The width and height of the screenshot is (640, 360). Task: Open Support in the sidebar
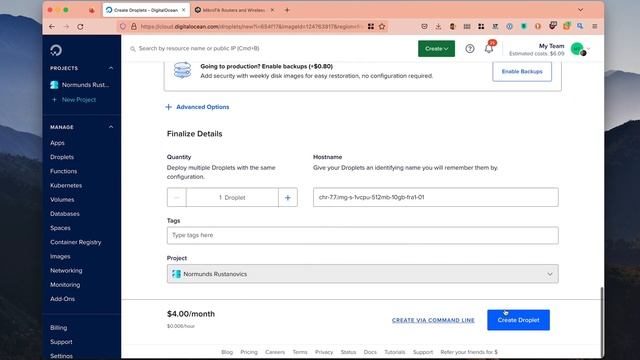tap(61, 342)
